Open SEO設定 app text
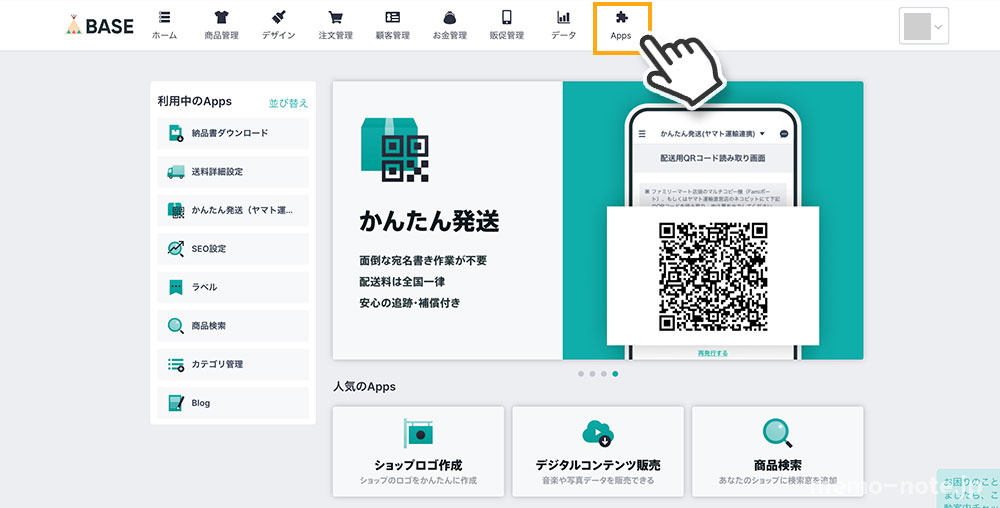 pyautogui.click(x=209, y=249)
